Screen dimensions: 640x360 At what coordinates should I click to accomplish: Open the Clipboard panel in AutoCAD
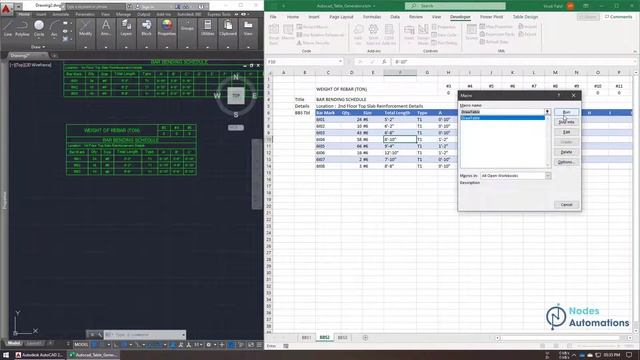pos(228,29)
